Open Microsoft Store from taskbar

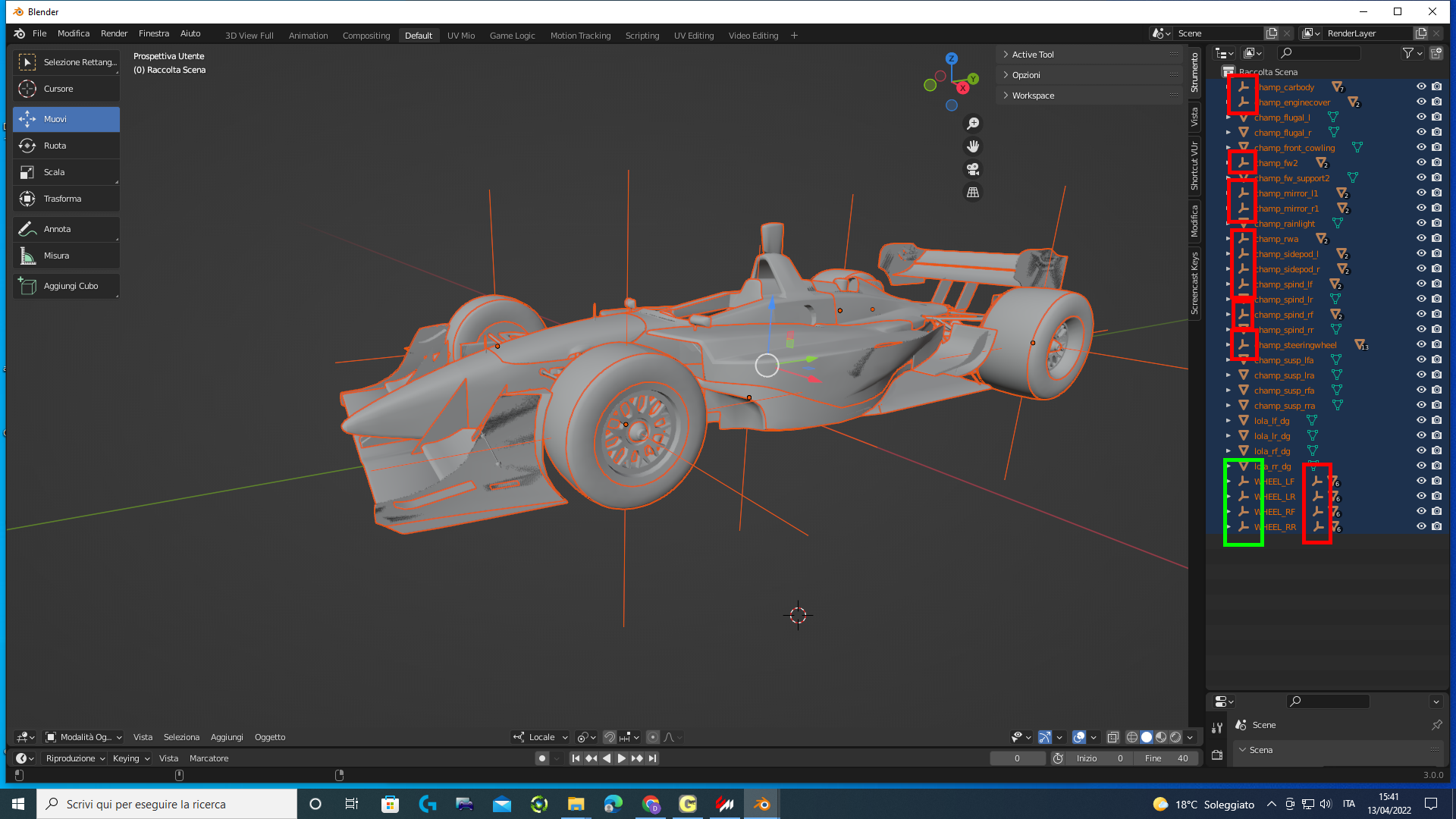click(390, 804)
